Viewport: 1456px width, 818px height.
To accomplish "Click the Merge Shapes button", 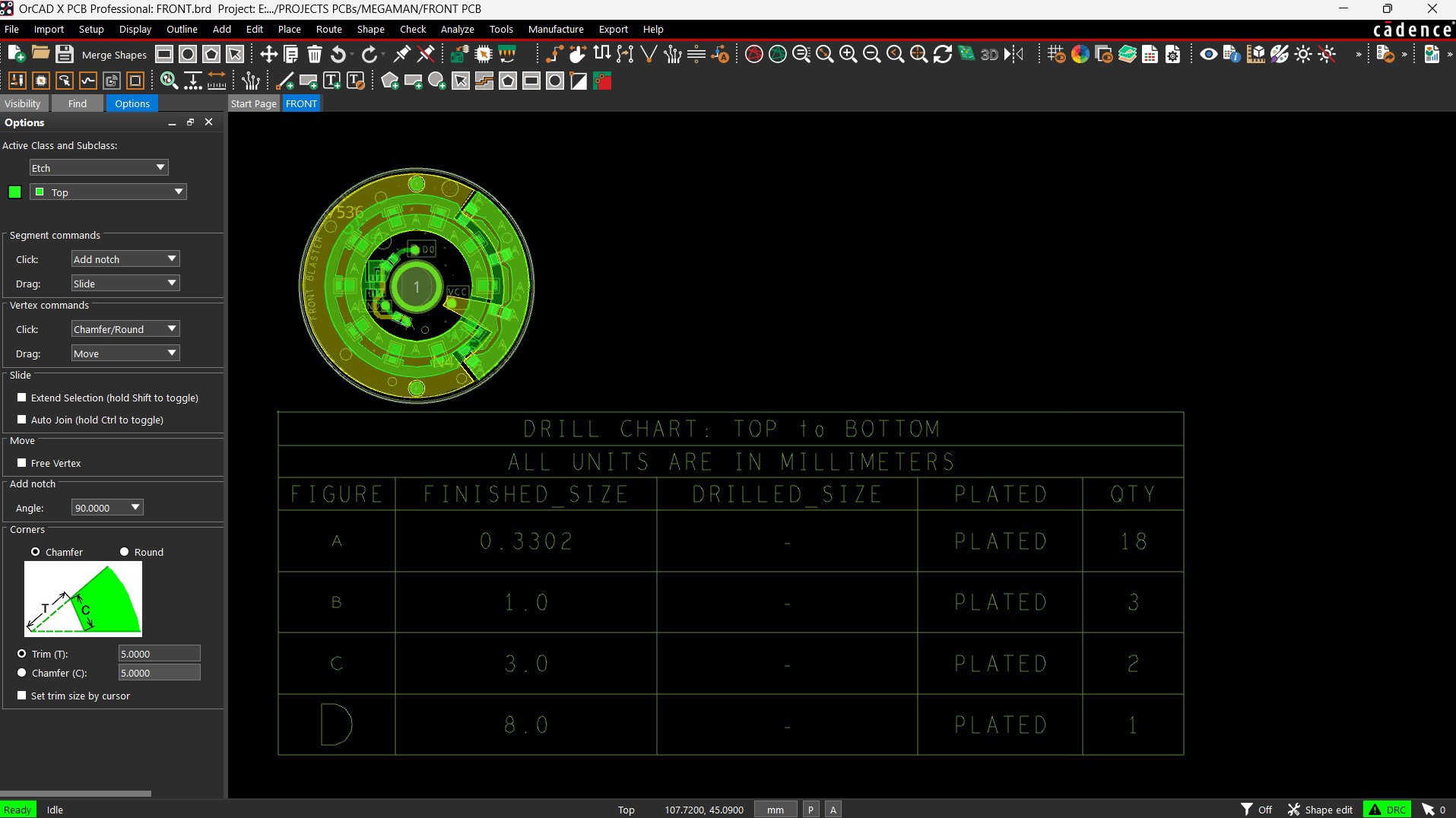I will pyautogui.click(x=114, y=55).
